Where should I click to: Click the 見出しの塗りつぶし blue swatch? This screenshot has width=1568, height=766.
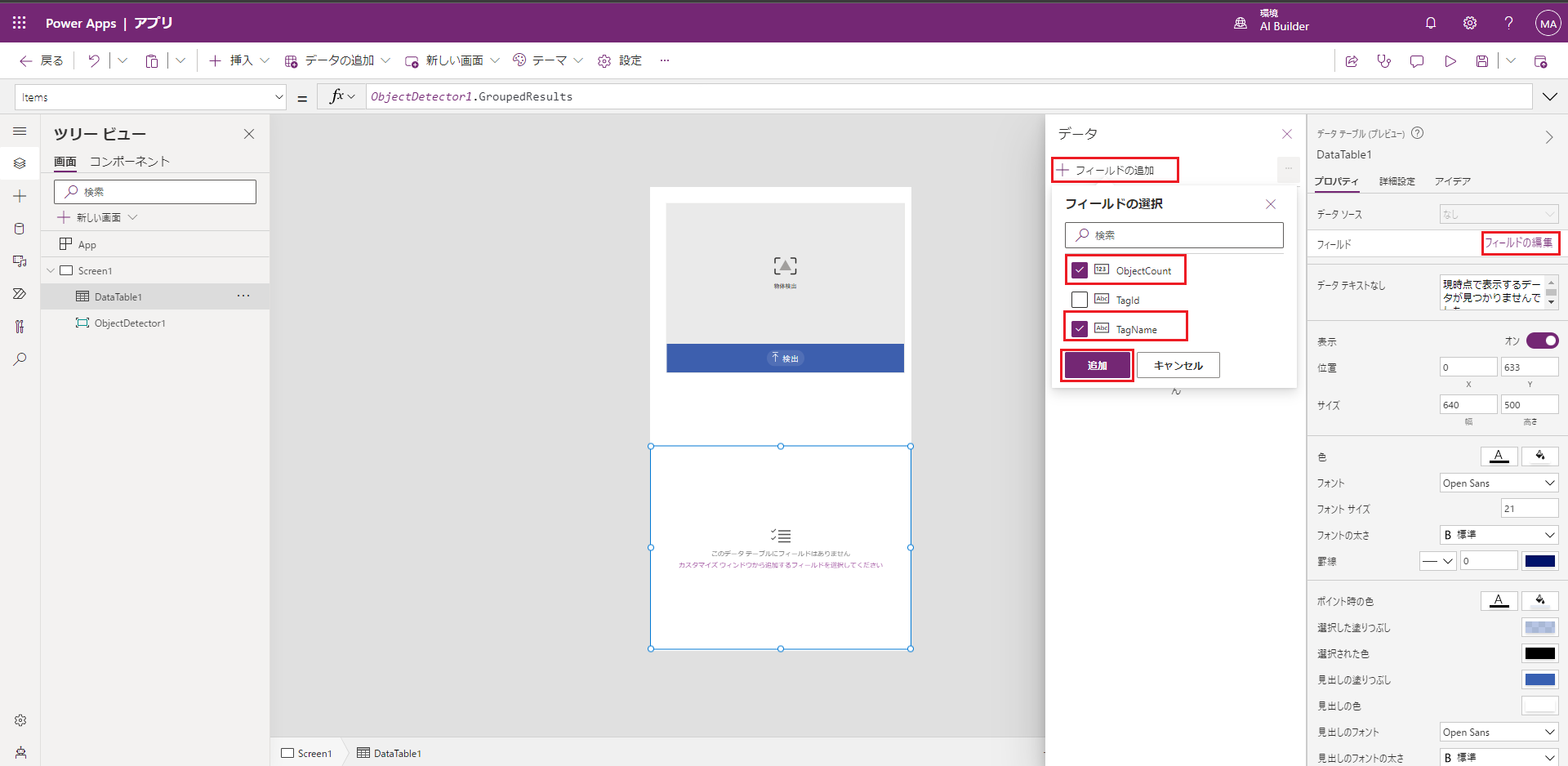(1539, 679)
